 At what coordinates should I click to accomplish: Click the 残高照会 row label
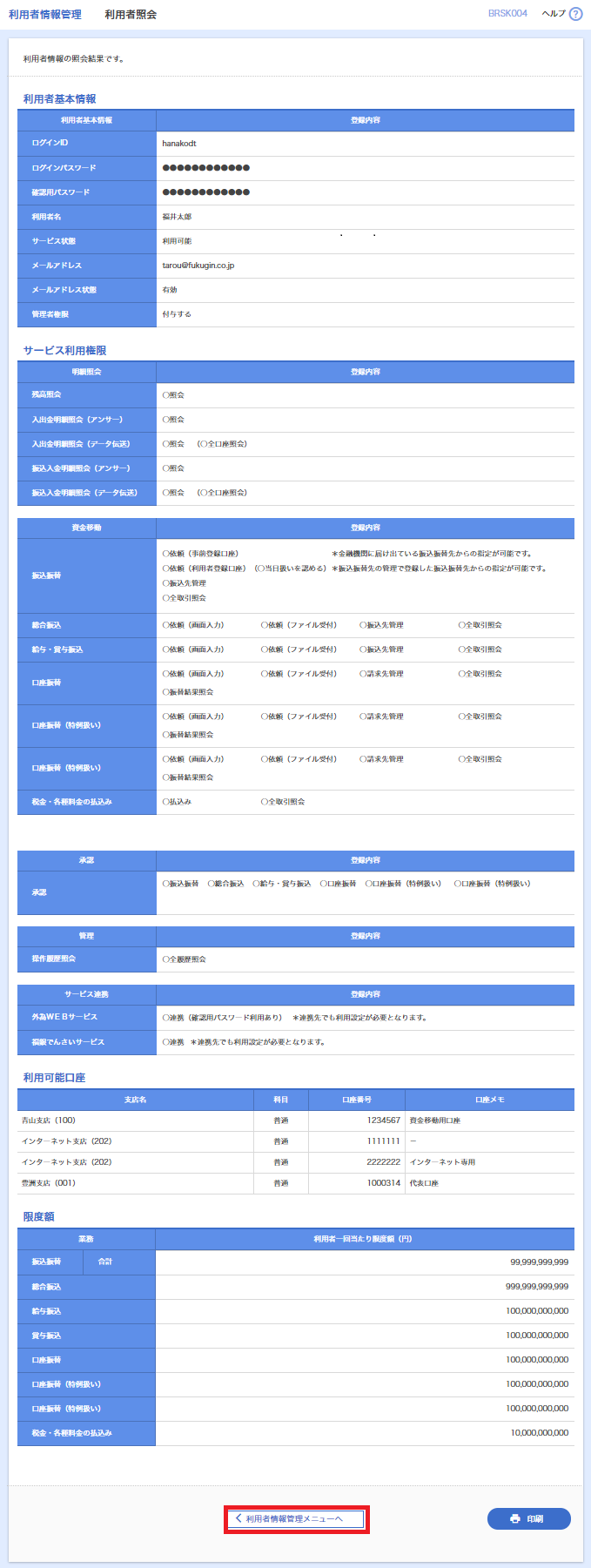(47, 395)
